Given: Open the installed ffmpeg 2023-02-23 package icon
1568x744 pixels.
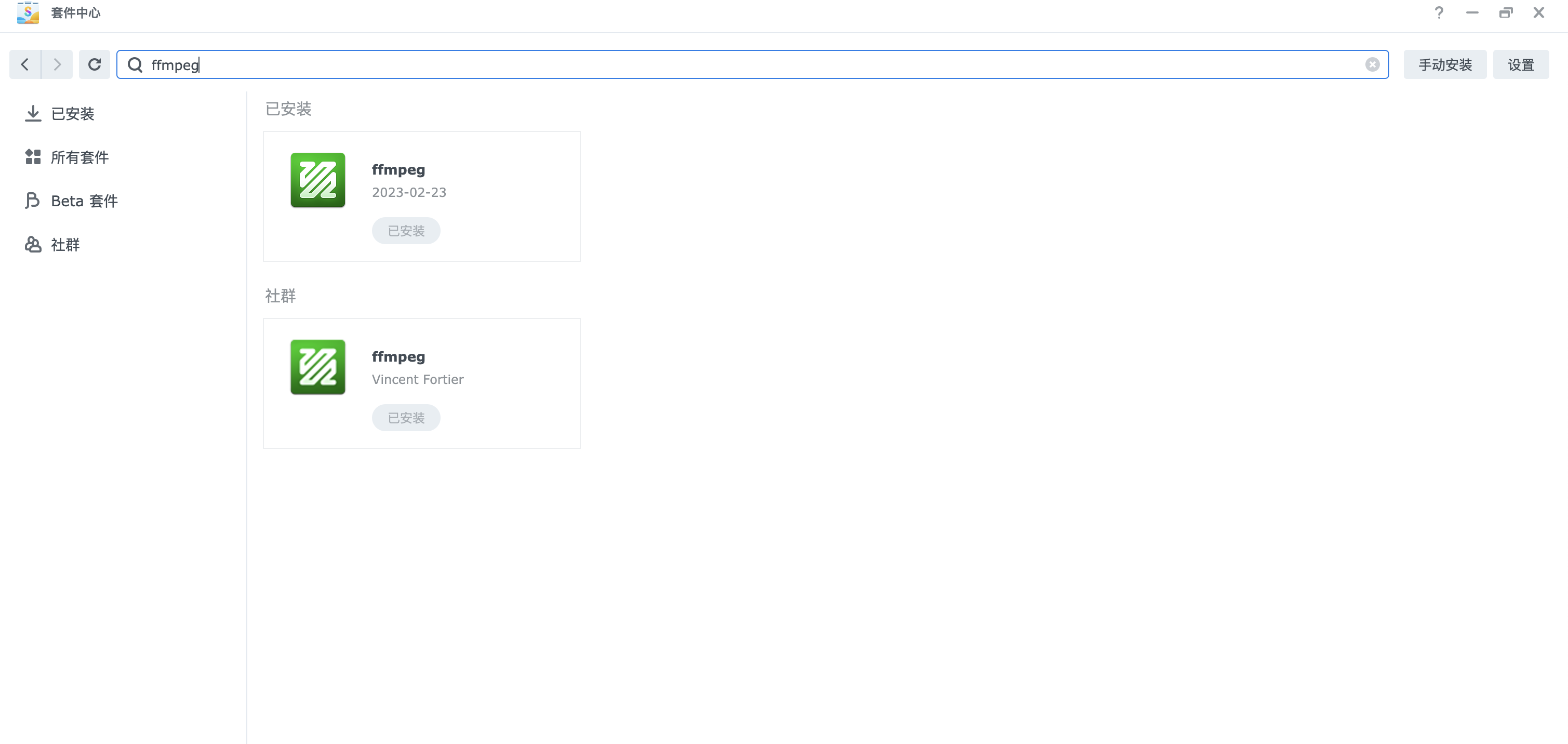Looking at the screenshot, I should click(318, 180).
